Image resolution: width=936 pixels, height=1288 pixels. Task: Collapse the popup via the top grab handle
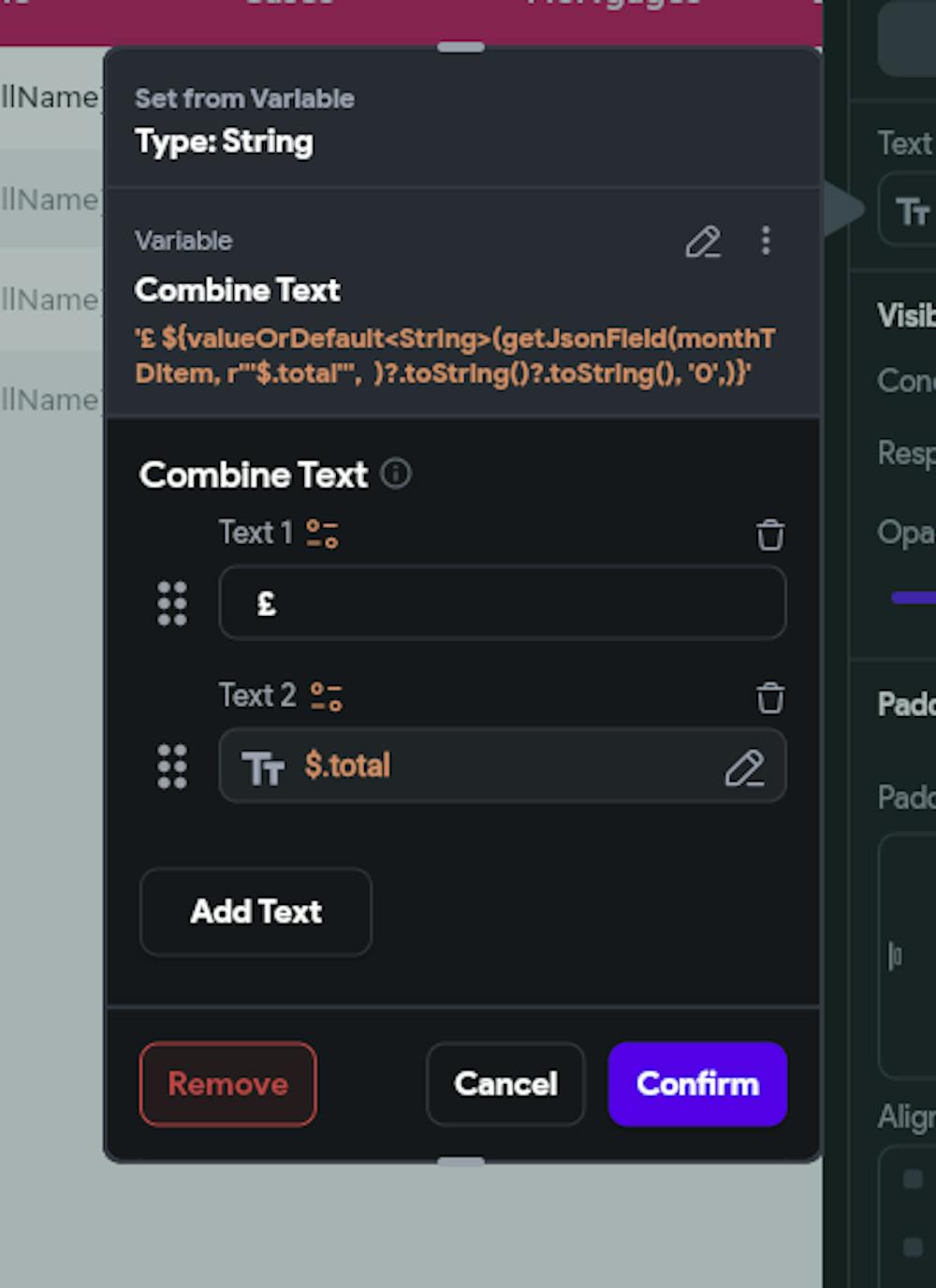(x=461, y=44)
